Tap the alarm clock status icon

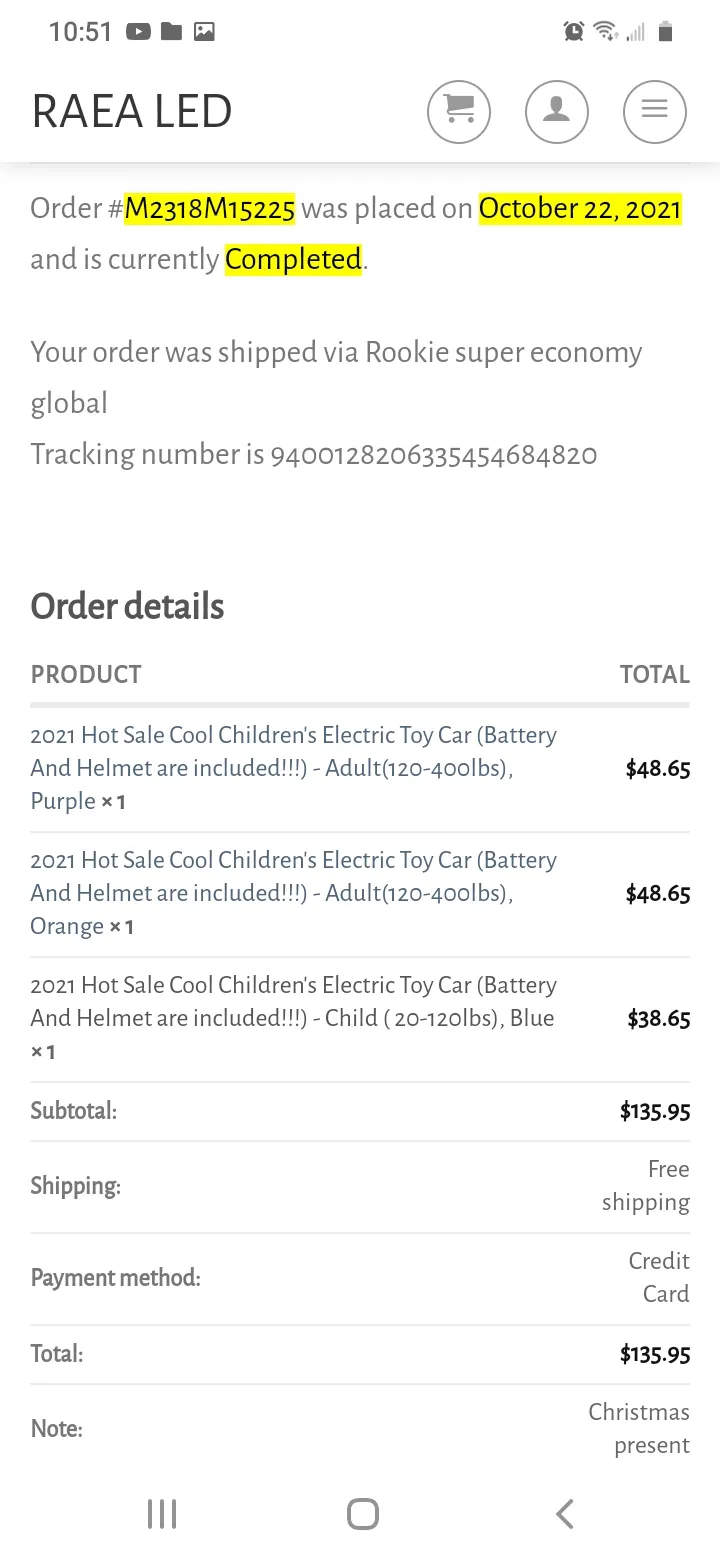point(574,32)
